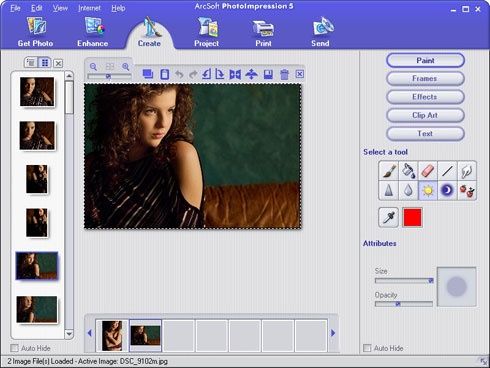Close the album panel with X
490x368 pixels.
click(x=58, y=63)
